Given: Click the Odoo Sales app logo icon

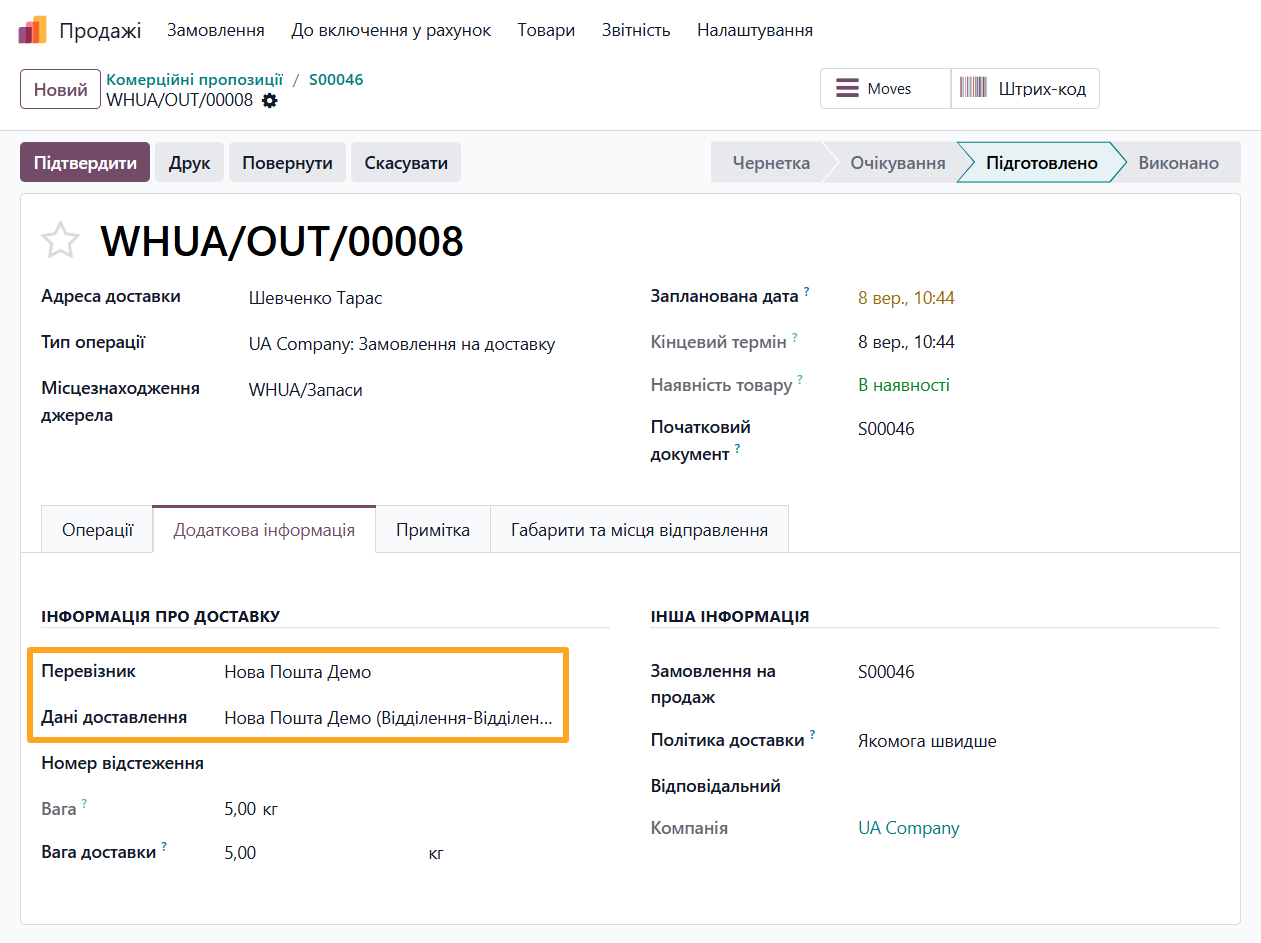Looking at the screenshot, I should [x=32, y=30].
